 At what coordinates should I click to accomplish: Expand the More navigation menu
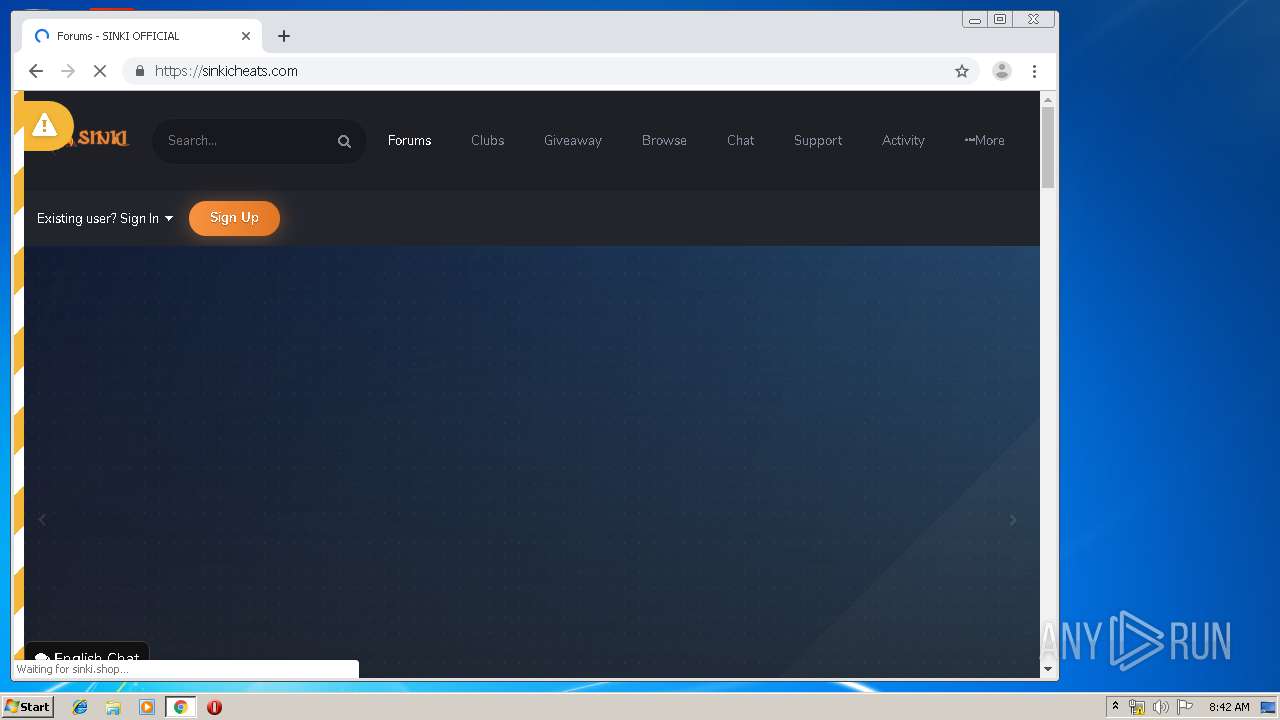click(x=985, y=141)
